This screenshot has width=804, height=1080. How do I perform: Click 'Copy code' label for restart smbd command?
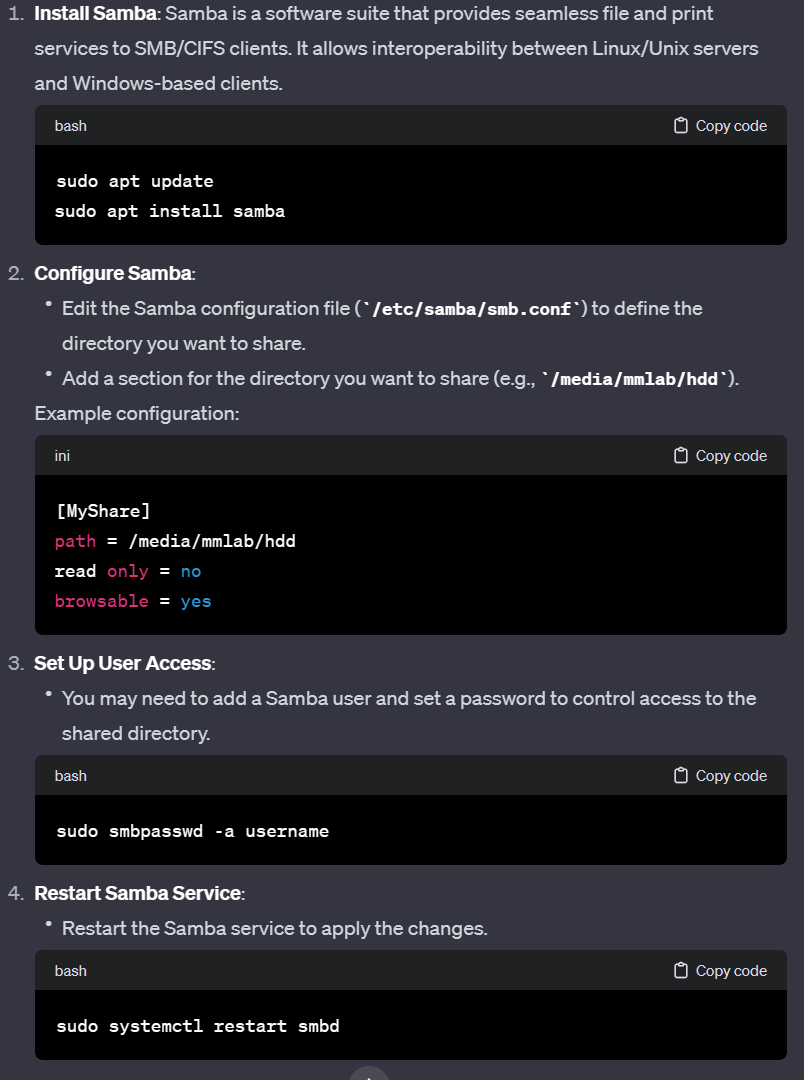[731, 971]
